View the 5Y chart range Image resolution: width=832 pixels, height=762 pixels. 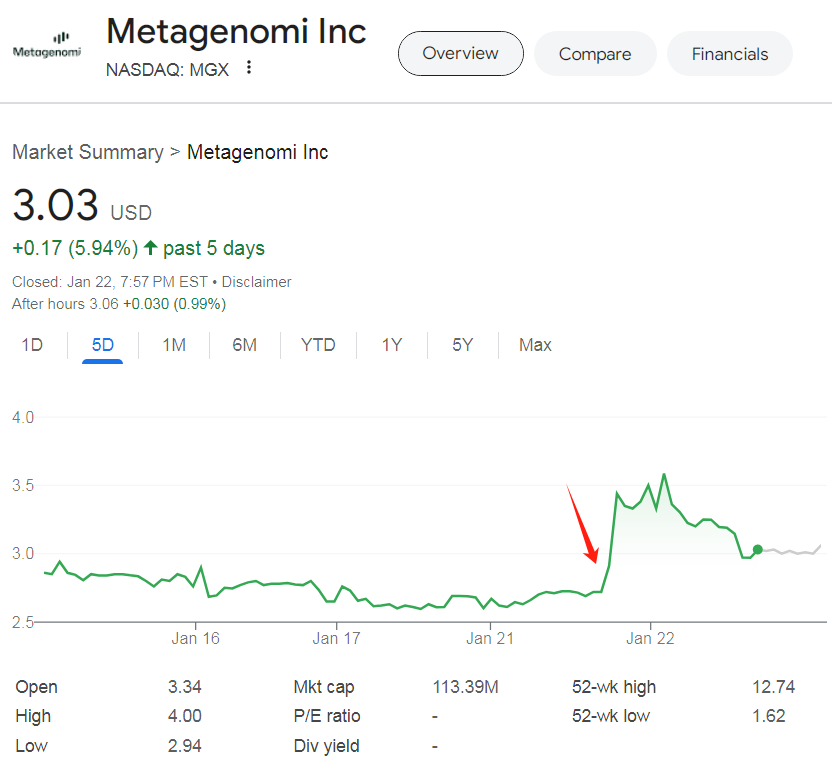point(462,345)
